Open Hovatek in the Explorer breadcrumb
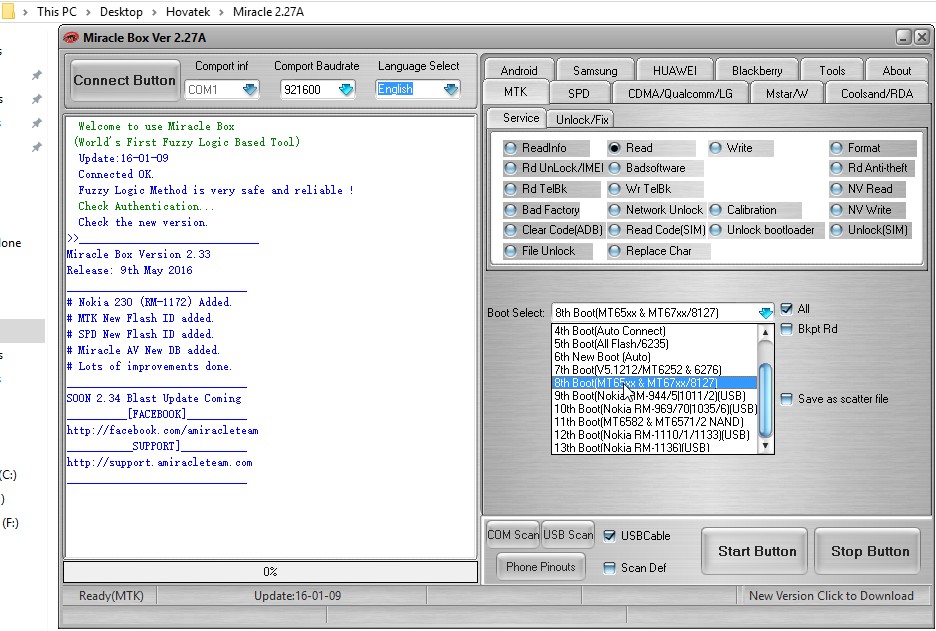Viewport: 936px width, 631px height. pyautogui.click(x=187, y=12)
